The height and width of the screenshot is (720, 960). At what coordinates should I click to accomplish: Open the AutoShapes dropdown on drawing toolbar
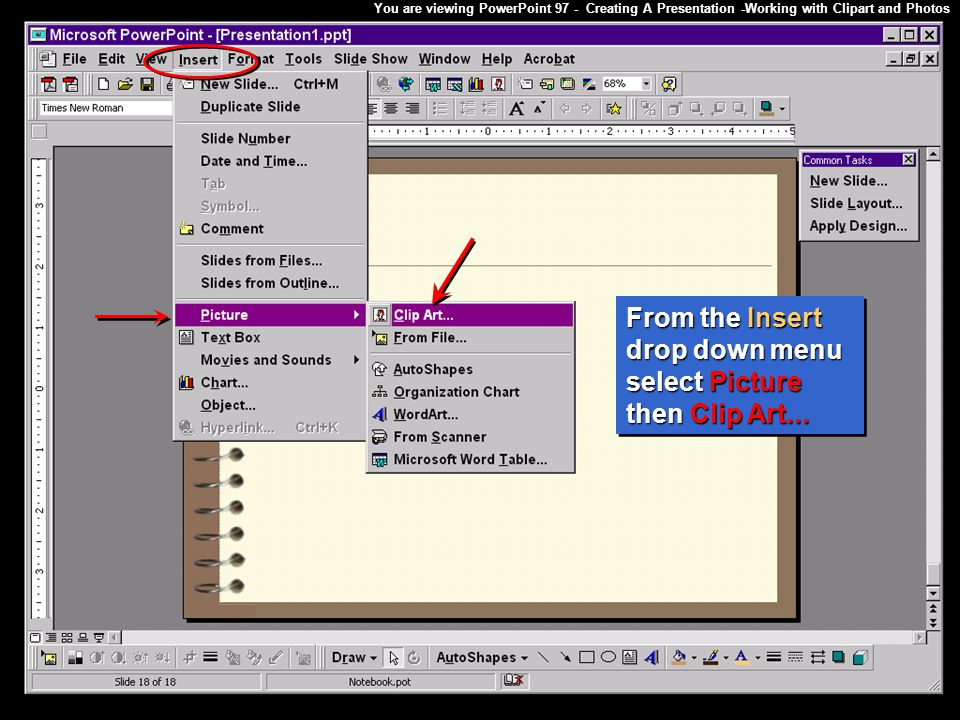click(482, 658)
